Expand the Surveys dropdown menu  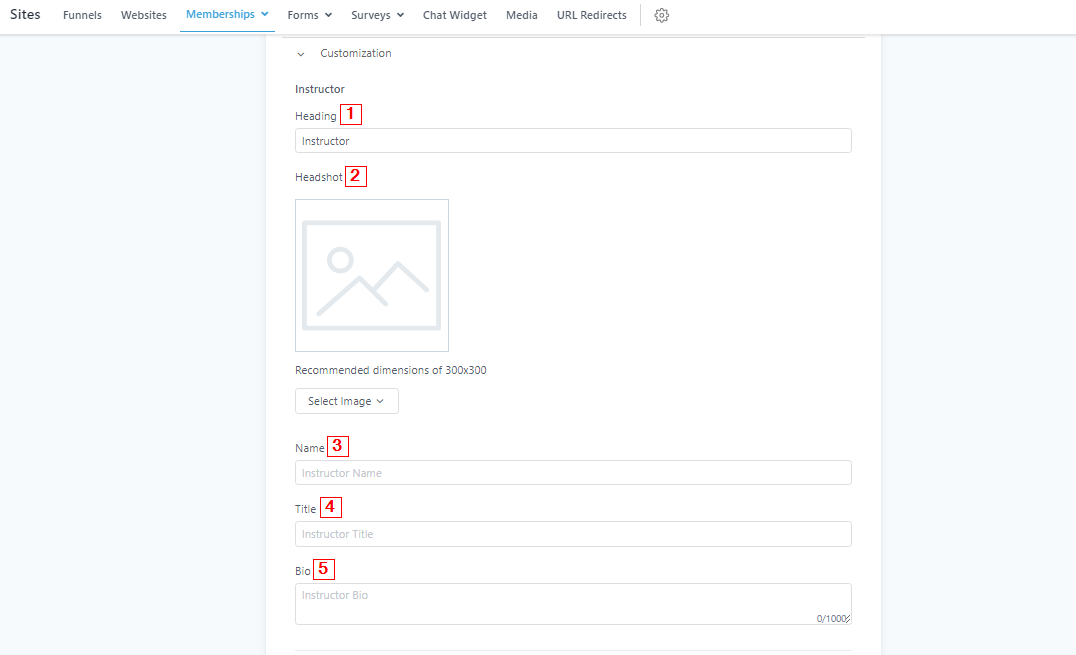(x=377, y=16)
